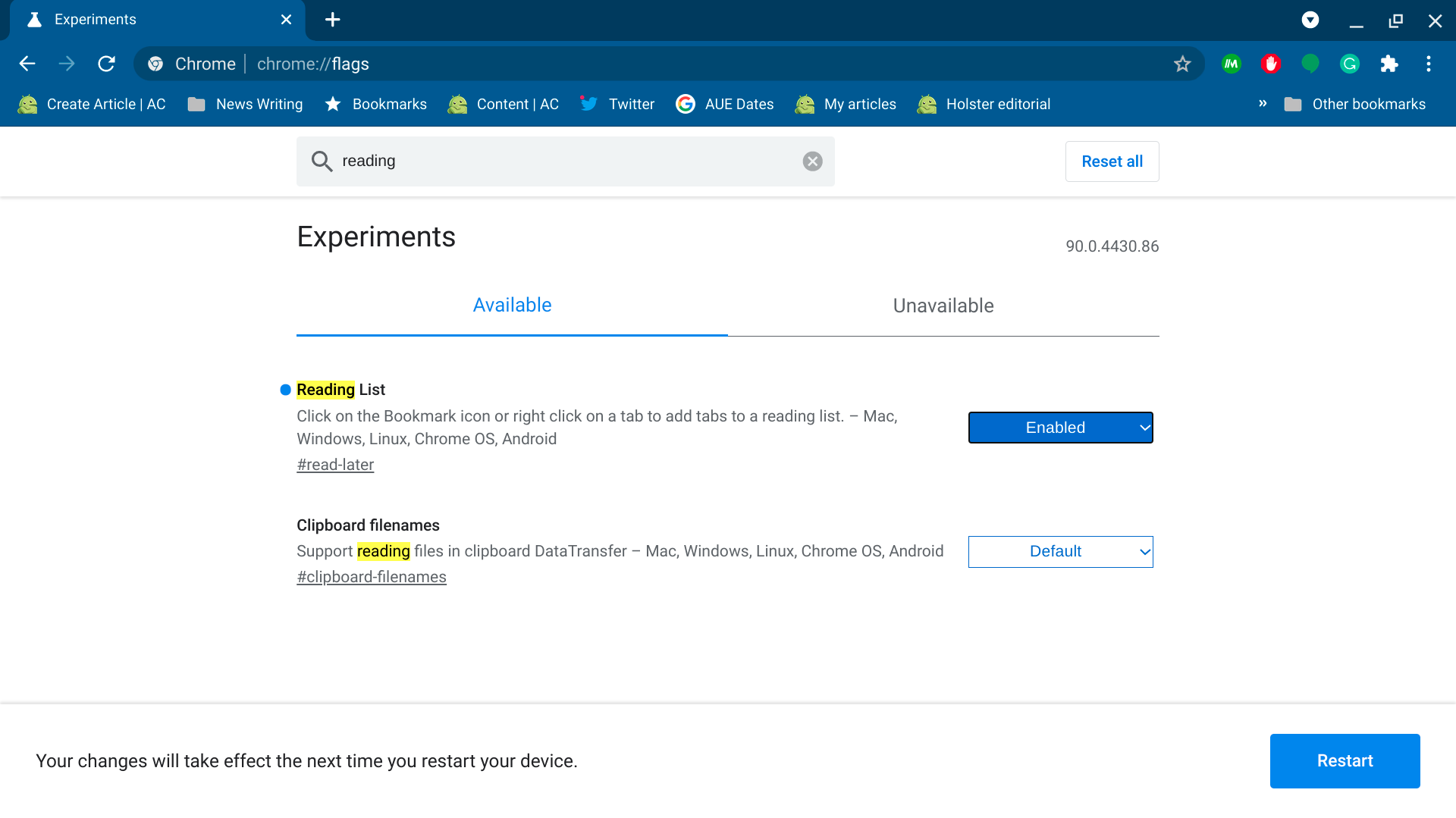Viewport: 1456px width, 818px height.
Task: Reload the chrome://flags page
Action: point(107,64)
